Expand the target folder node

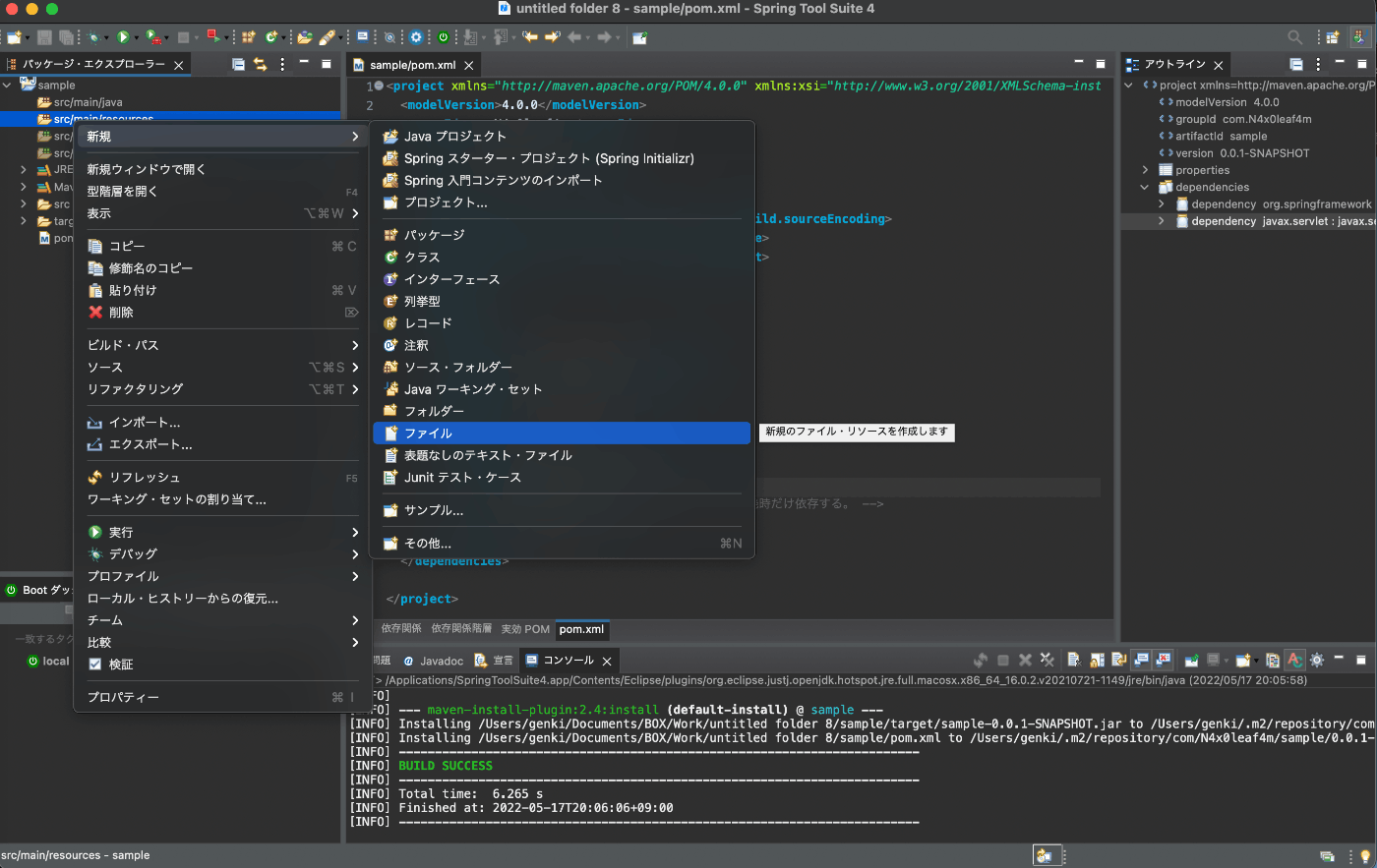tap(24, 221)
